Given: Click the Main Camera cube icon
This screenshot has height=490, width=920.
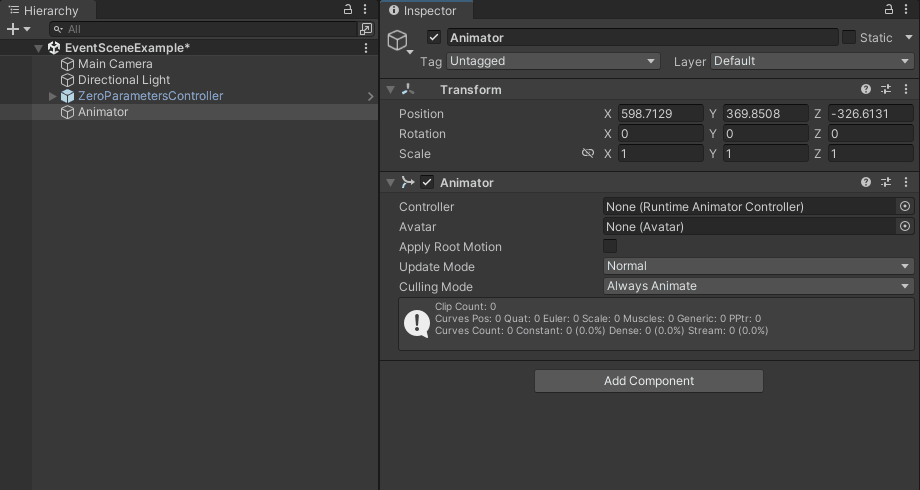Looking at the screenshot, I should 67,64.
